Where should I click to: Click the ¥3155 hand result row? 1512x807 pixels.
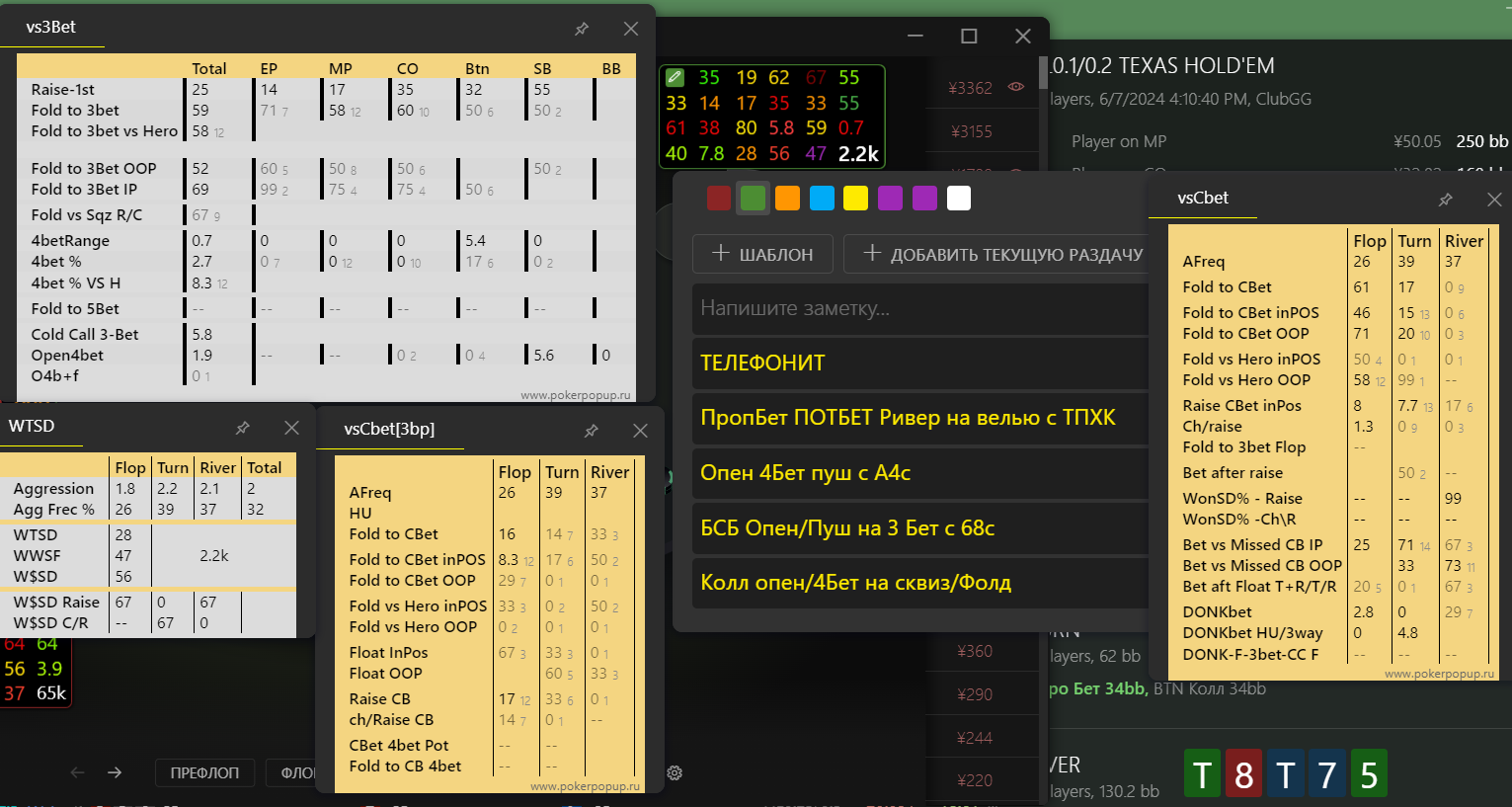point(983,131)
